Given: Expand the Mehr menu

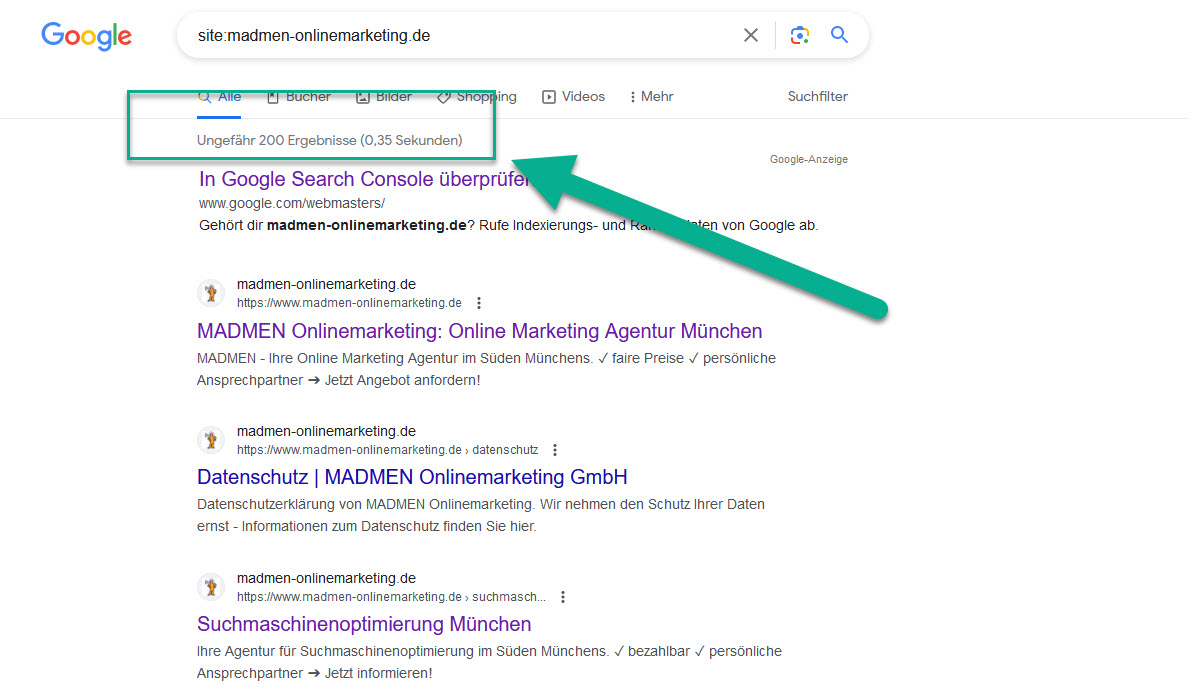Looking at the screenshot, I should (651, 97).
